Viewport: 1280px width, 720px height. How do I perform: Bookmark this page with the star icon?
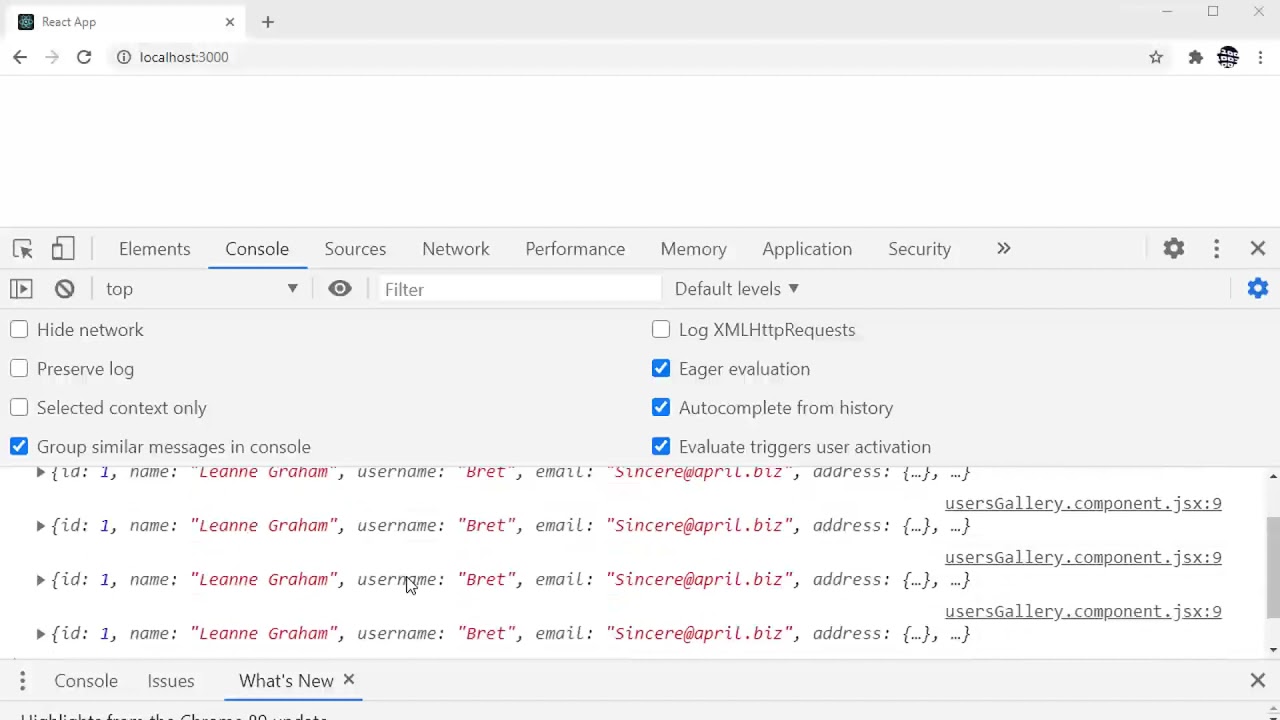pyautogui.click(x=1156, y=57)
